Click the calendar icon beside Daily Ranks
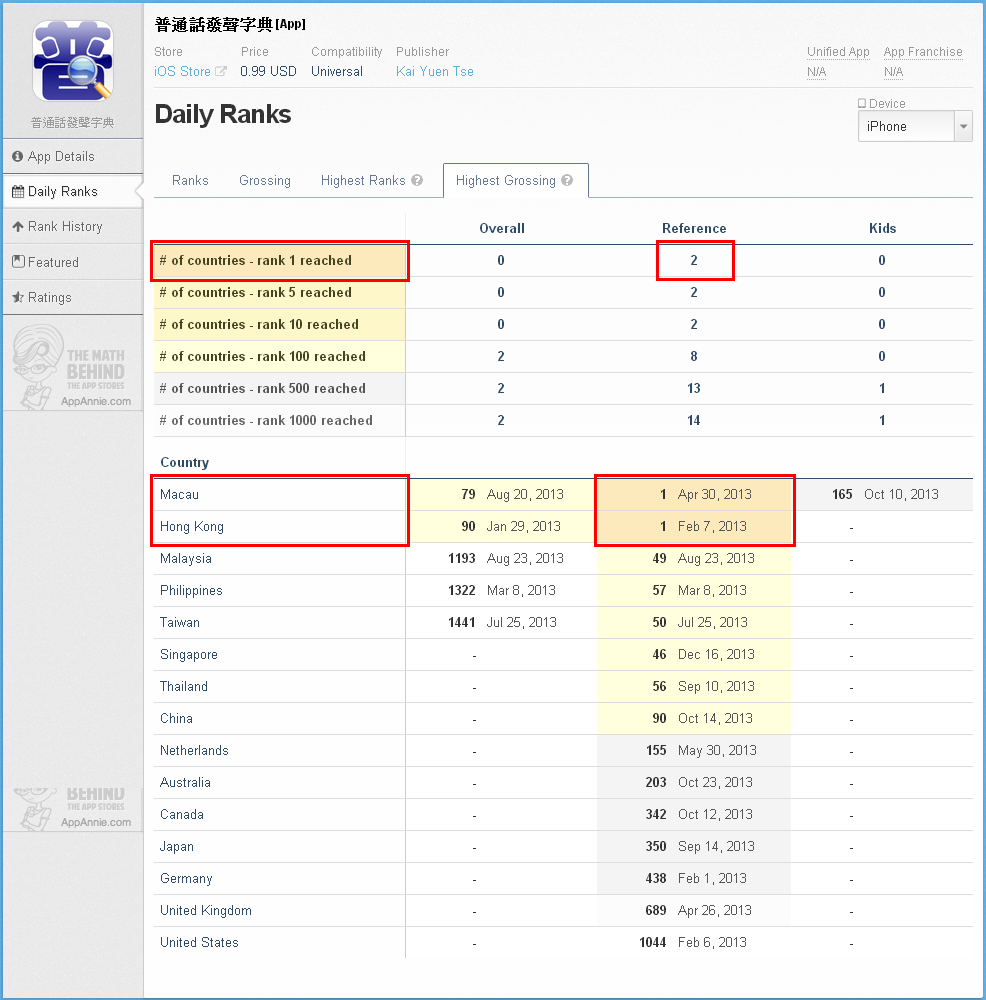Viewport: 986px width, 1000px height. tap(18, 191)
